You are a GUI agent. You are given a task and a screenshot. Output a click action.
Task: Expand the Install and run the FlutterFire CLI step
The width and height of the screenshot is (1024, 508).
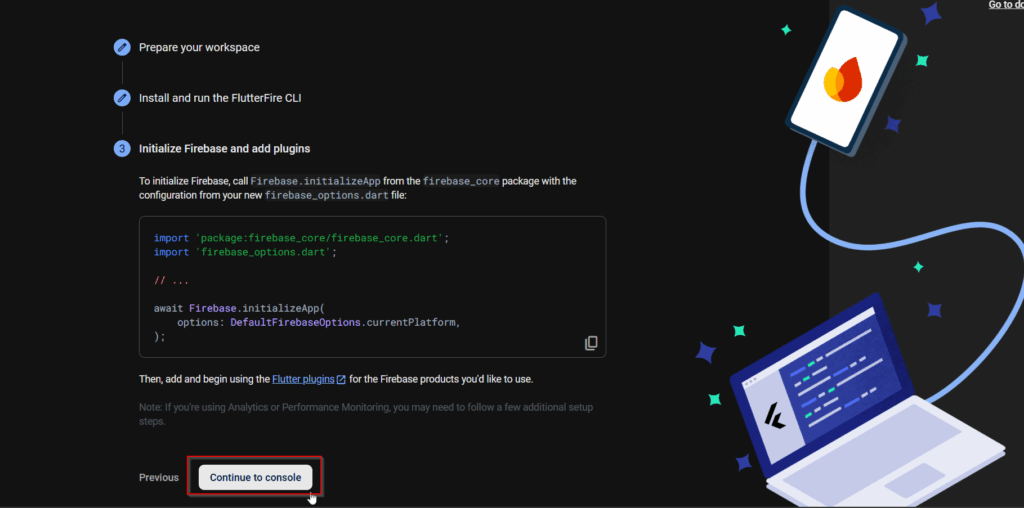tap(220, 98)
